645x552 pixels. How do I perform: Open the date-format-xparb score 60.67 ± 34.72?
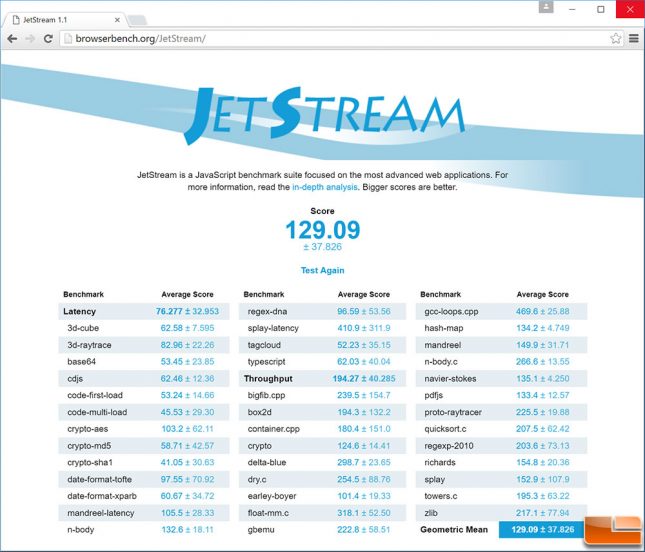click(x=187, y=496)
